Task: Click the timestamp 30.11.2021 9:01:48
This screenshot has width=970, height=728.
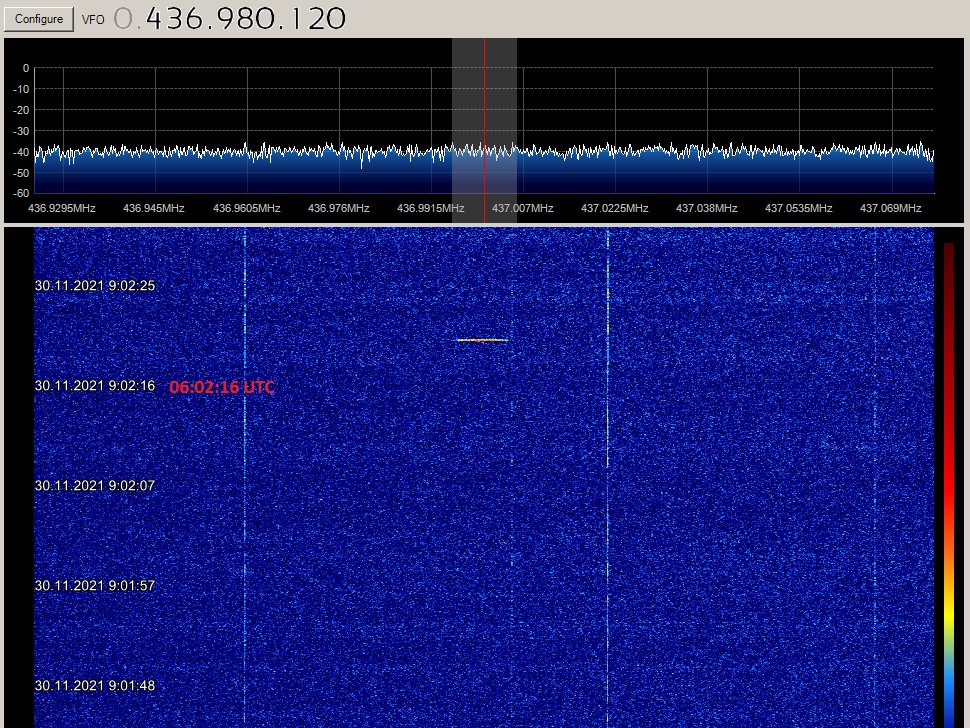Action: pyautogui.click(x=96, y=686)
